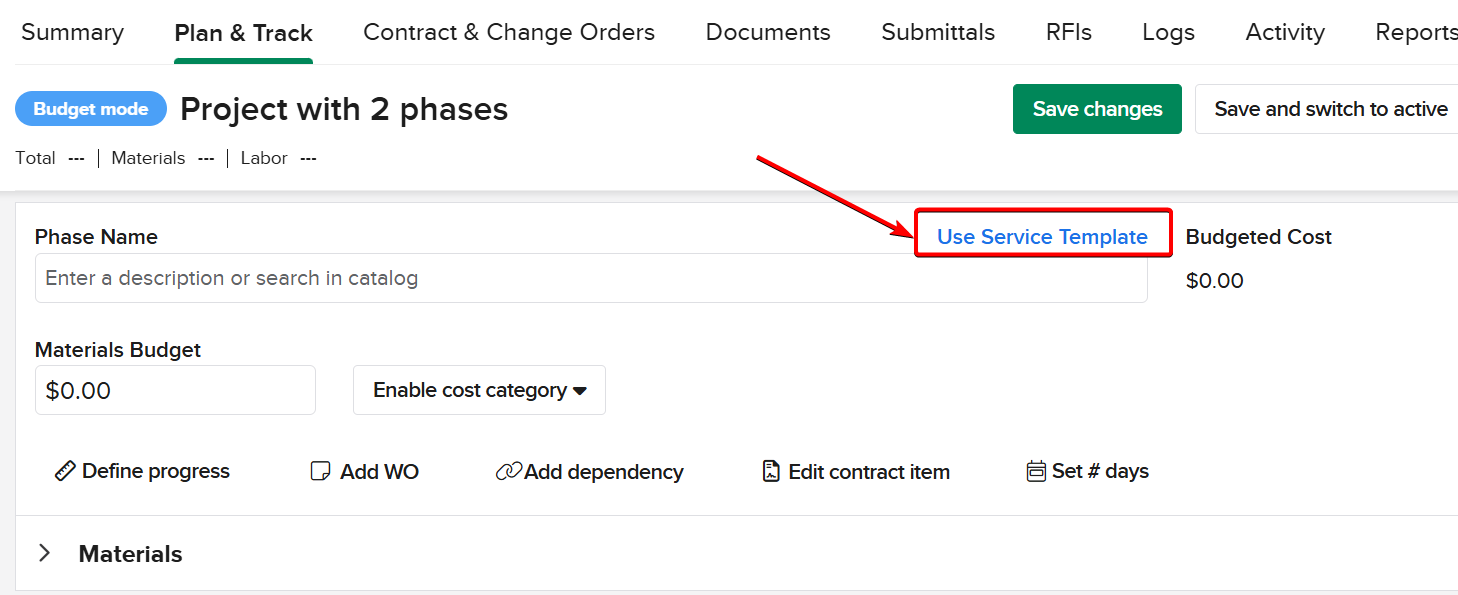Viewport: 1458px width, 595px height.
Task: Click the chain link dependency icon
Action: [x=508, y=472]
